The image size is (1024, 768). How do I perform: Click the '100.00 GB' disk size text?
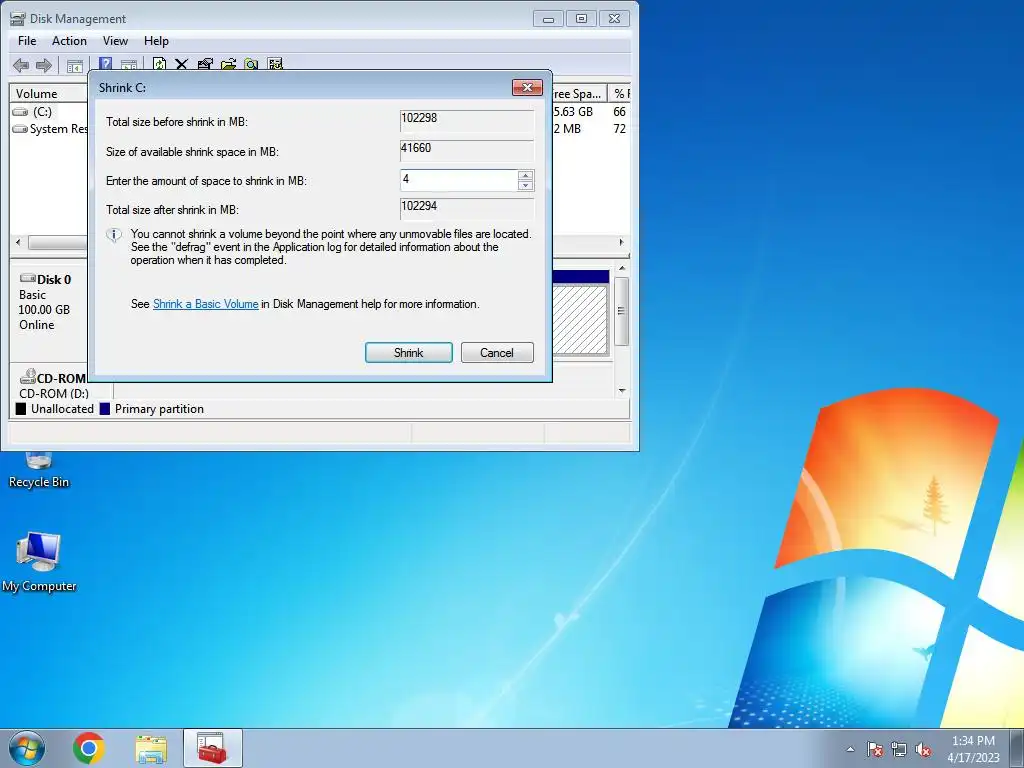[44, 310]
